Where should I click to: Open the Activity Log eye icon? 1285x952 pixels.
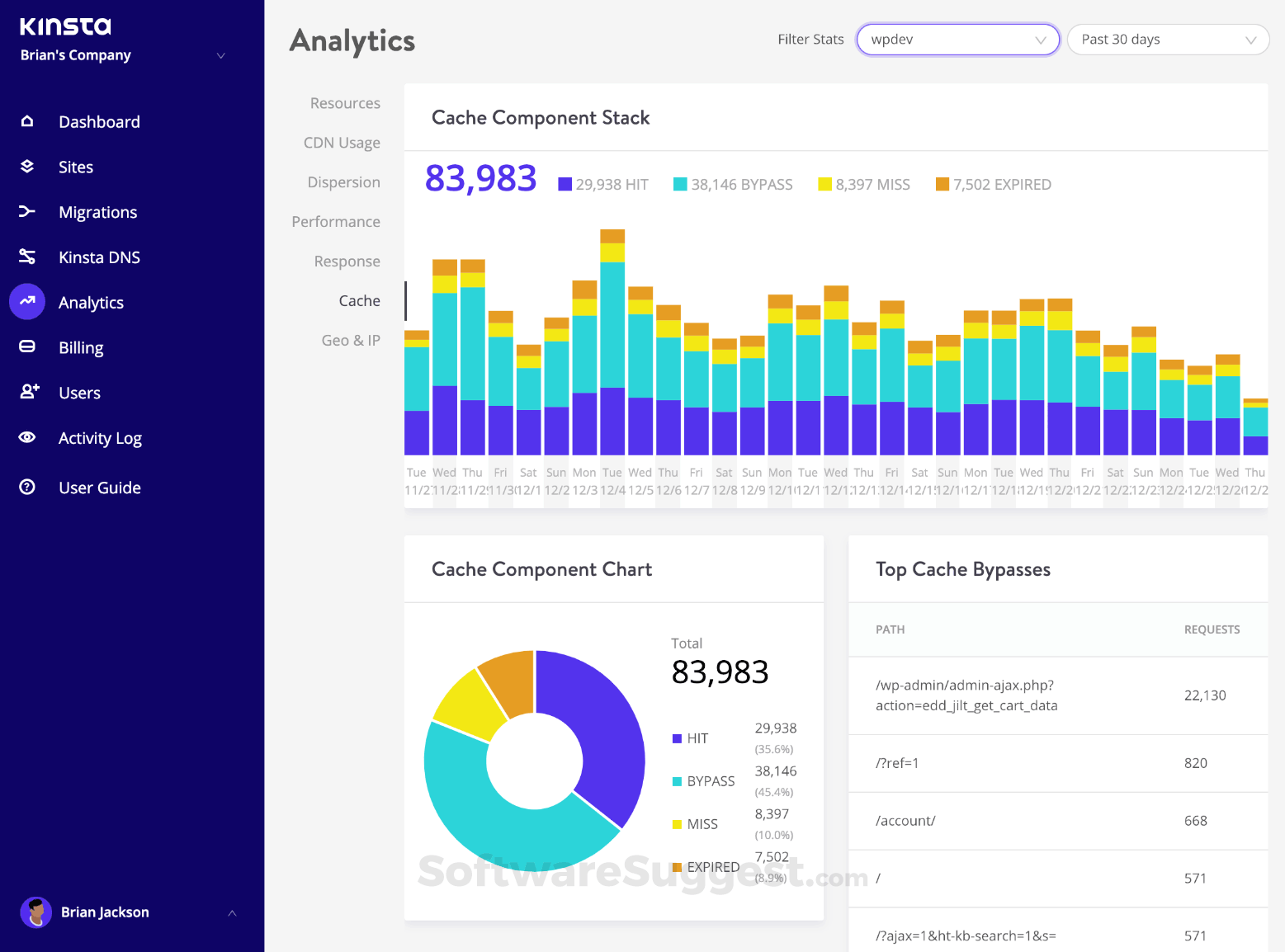click(27, 437)
